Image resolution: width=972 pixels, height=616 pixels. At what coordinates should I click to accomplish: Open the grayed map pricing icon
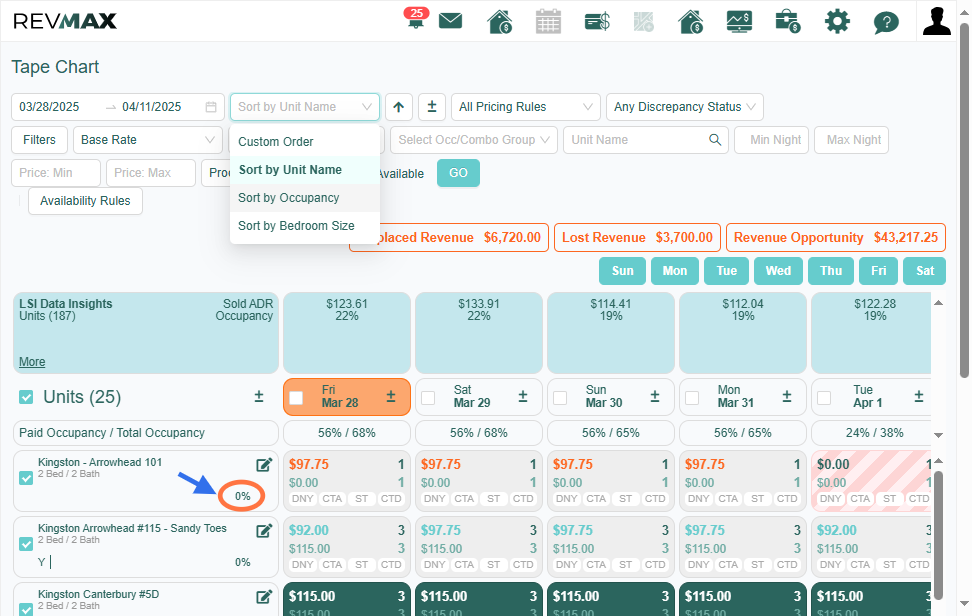click(x=643, y=22)
